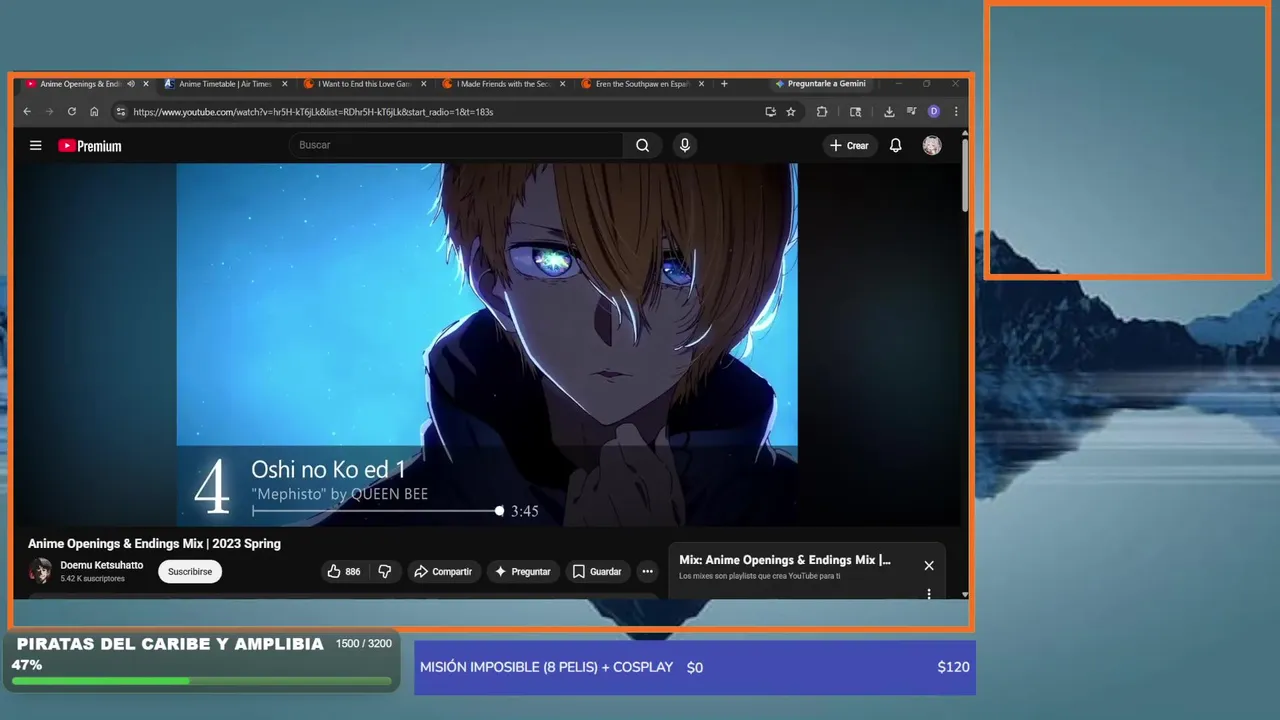The image size is (1280, 720).
Task: Click the Mix: Anime Openings & Endings Mix title
Action: point(785,560)
